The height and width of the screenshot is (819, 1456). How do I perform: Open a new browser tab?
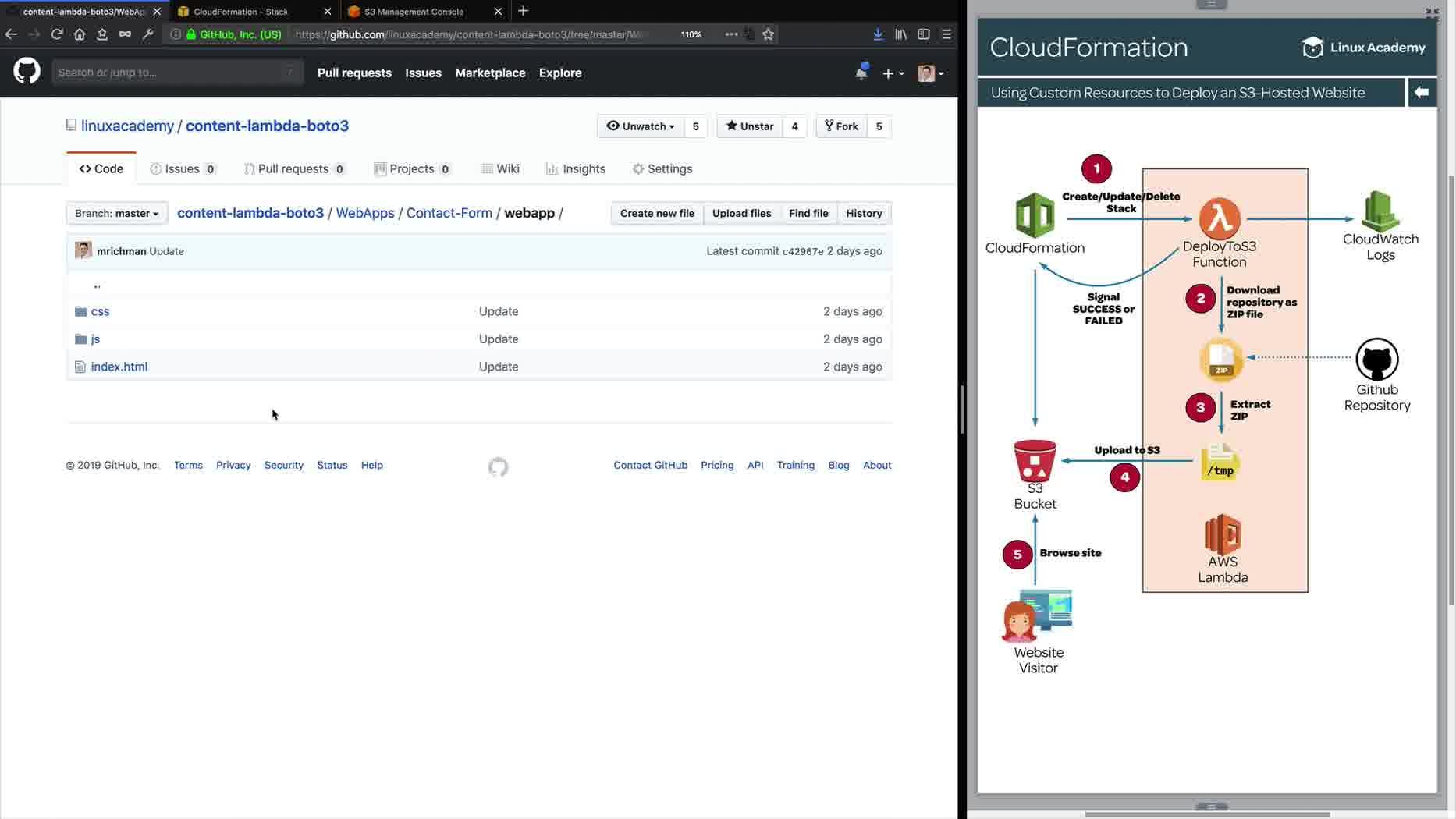tap(524, 11)
